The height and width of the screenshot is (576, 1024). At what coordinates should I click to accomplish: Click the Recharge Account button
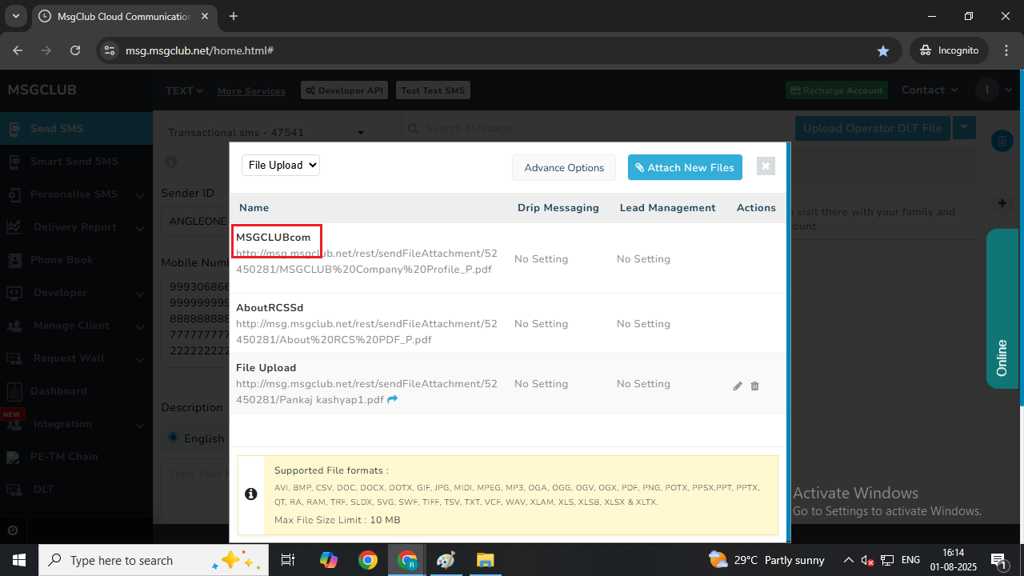pos(837,90)
